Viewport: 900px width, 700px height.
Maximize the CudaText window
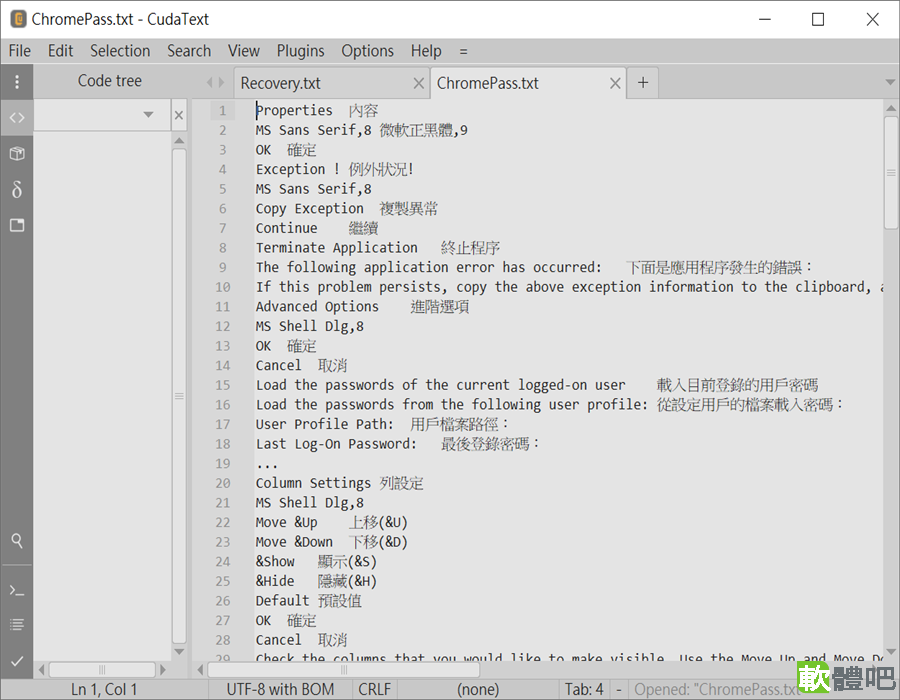coord(818,19)
